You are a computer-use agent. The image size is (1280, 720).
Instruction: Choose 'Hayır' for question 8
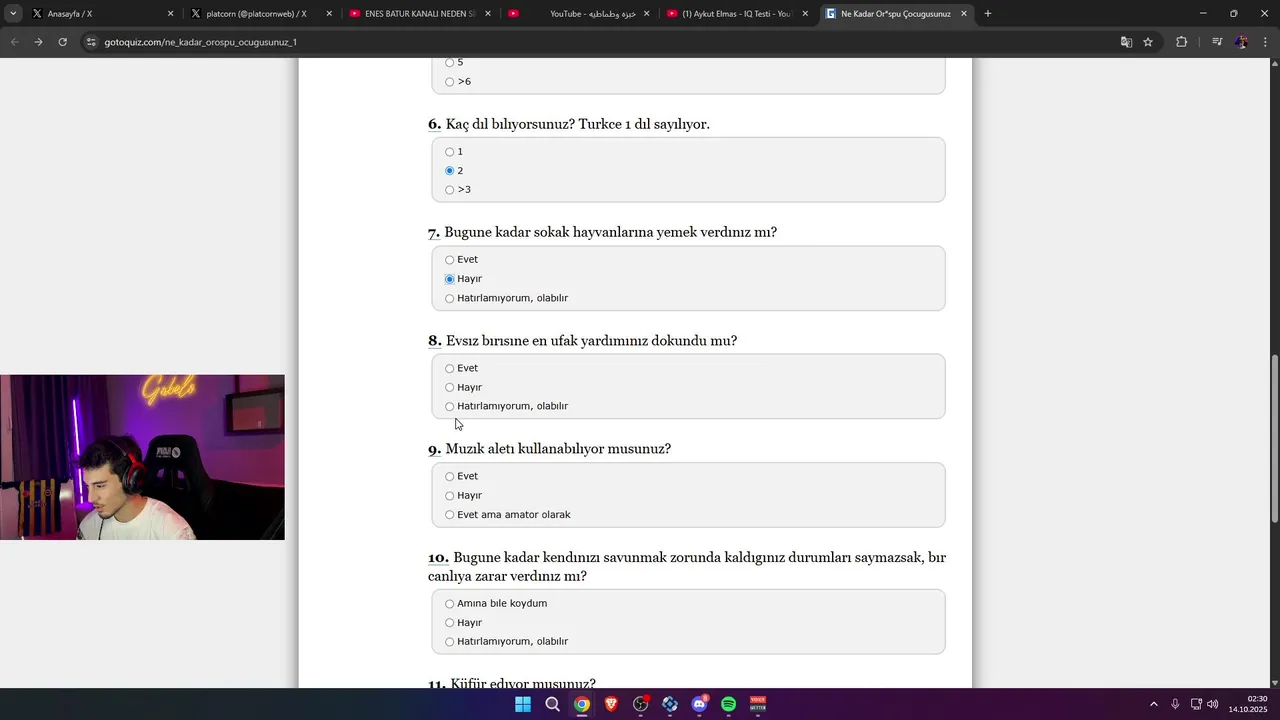[450, 387]
